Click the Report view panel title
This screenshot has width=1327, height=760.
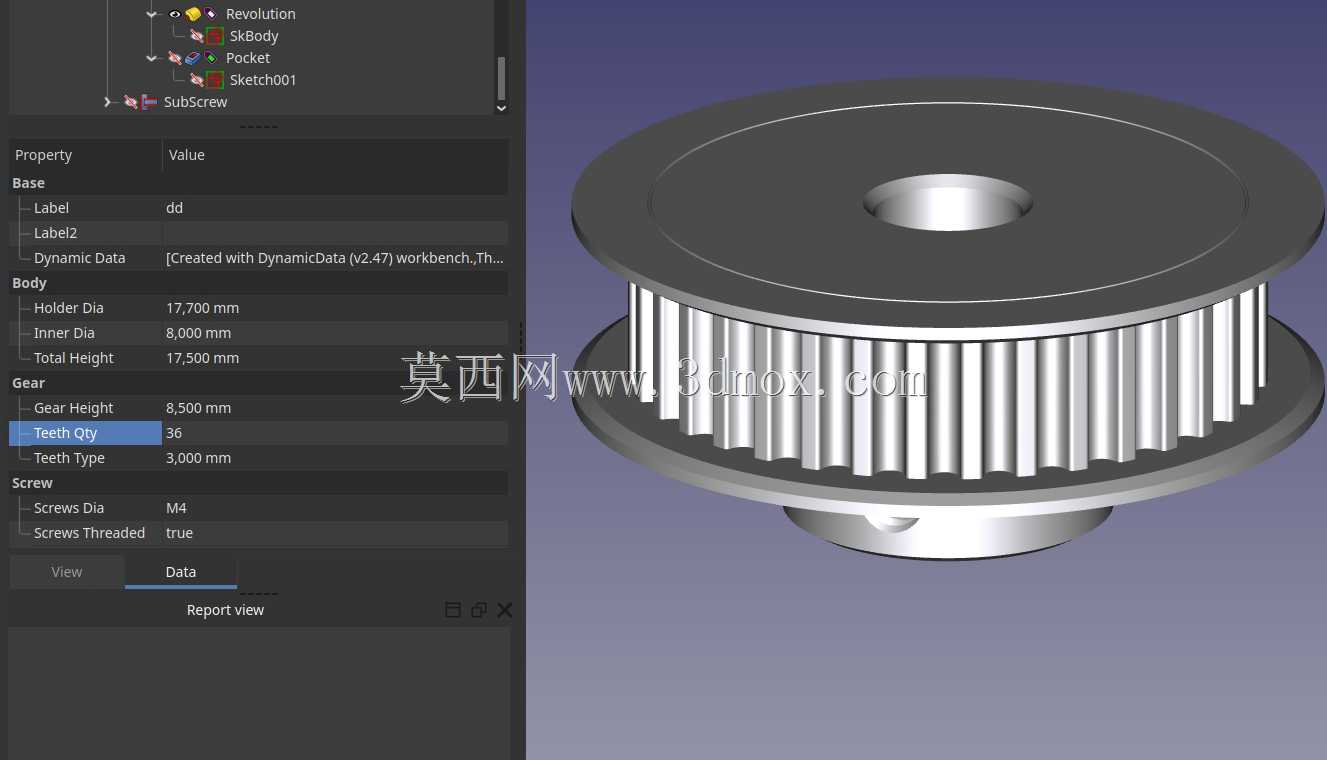225,610
